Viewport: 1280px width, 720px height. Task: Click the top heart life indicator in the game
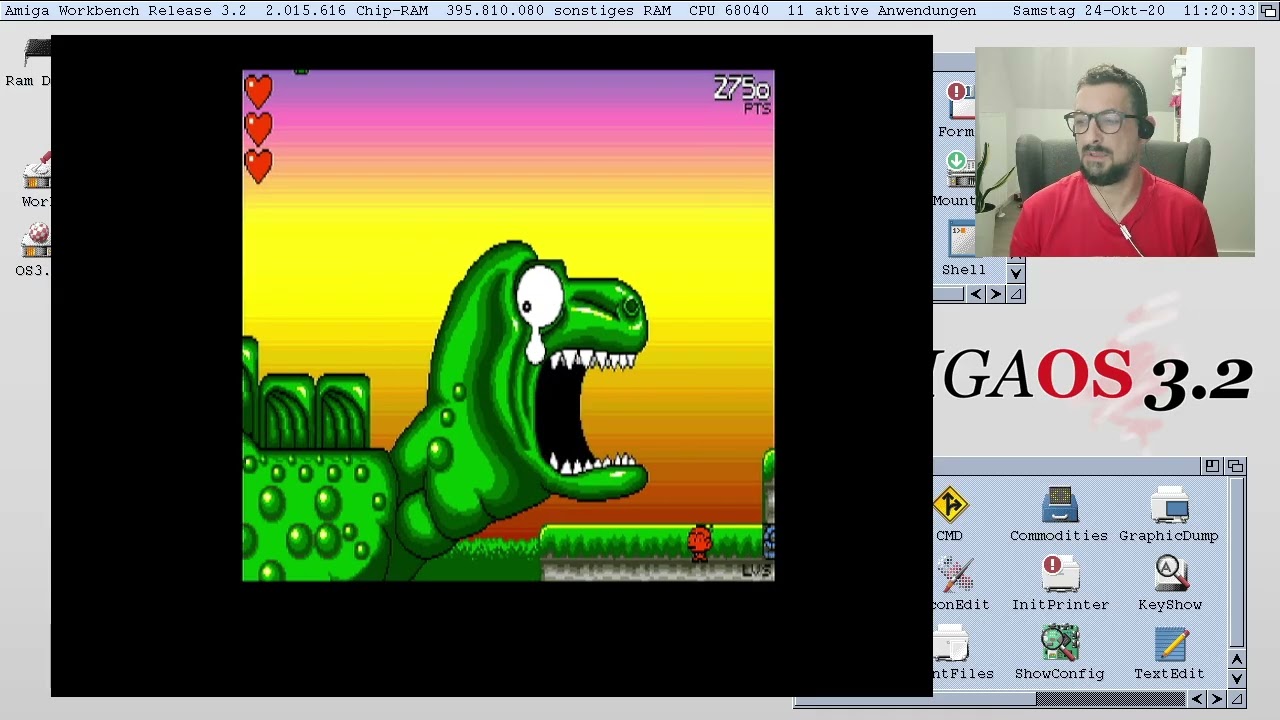click(258, 92)
